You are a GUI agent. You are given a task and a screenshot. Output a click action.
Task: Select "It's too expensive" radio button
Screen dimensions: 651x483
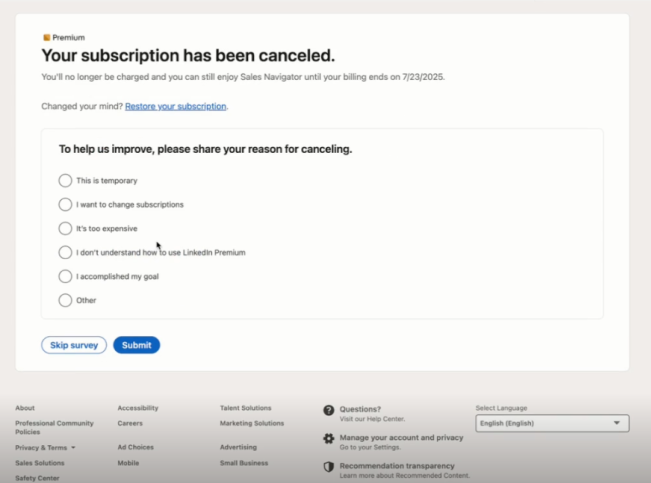click(65, 229)
